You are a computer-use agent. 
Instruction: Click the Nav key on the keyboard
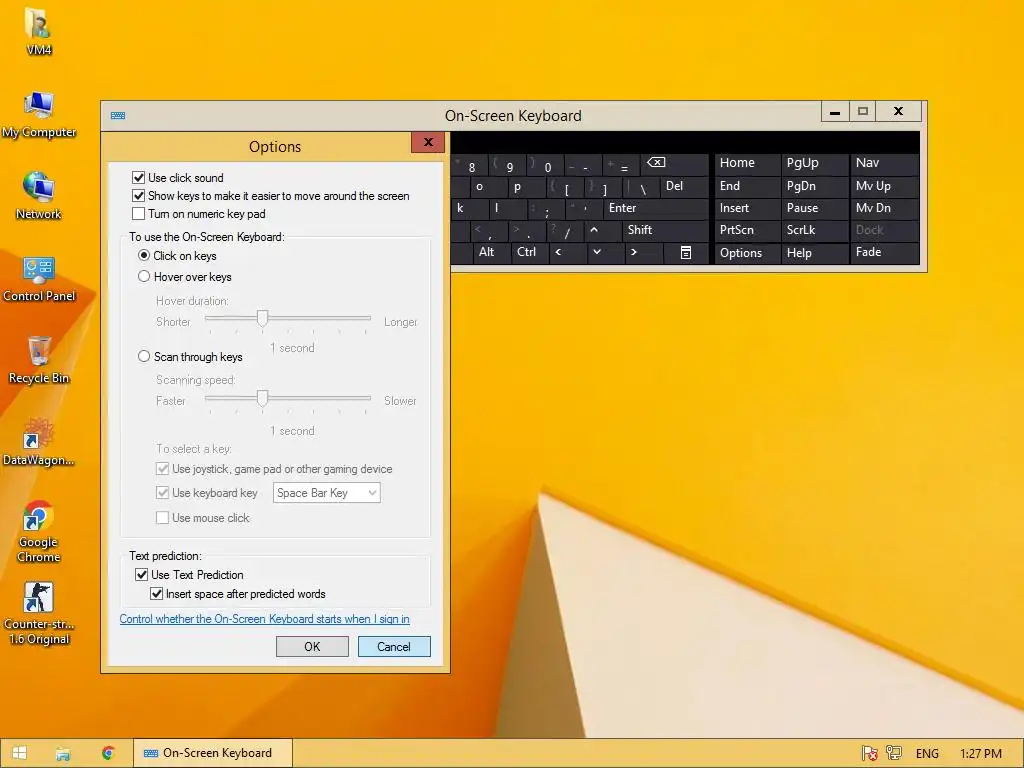(x=885, y=164)
